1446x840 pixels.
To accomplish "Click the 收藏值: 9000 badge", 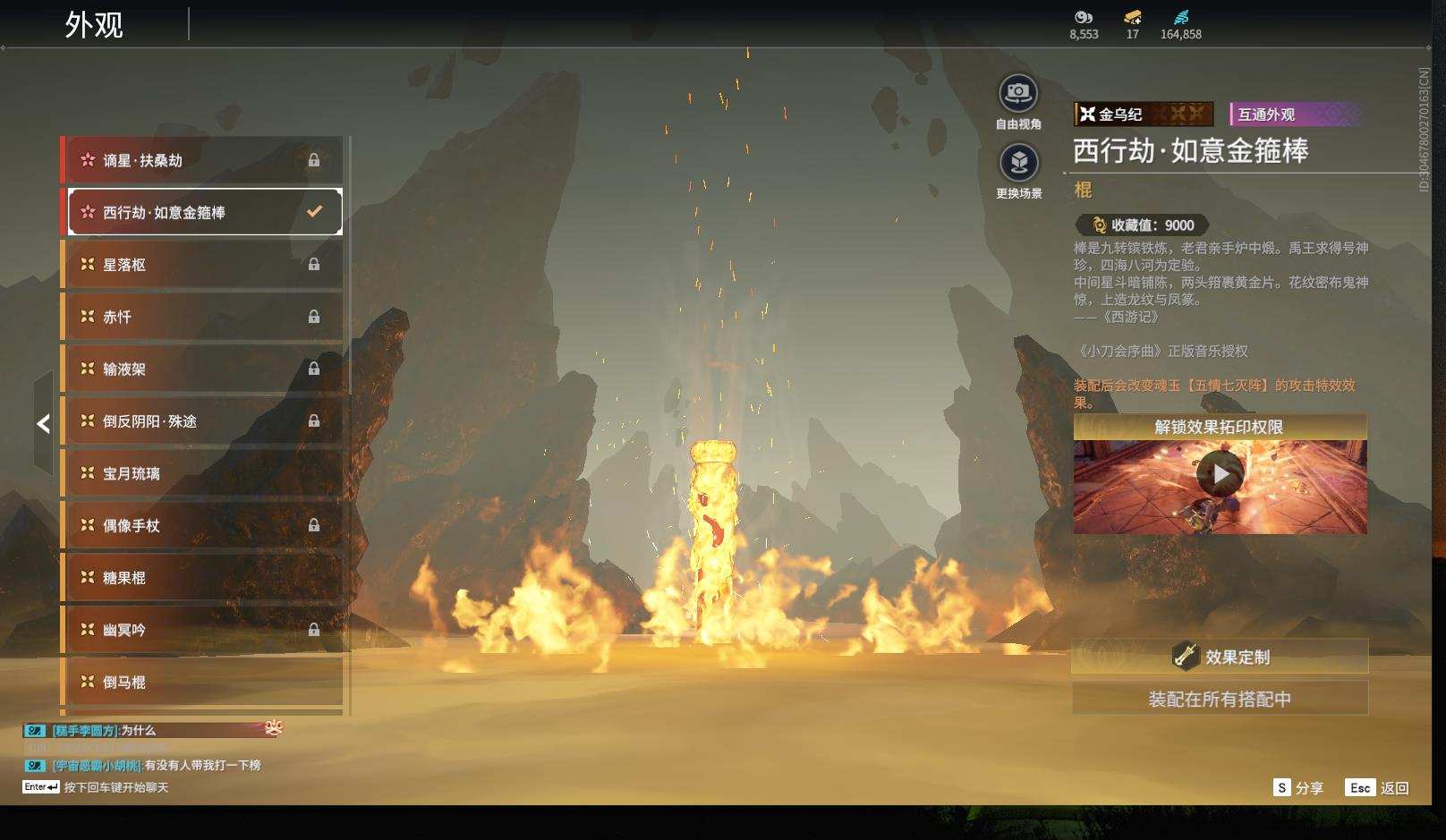I will [1143, 225].
